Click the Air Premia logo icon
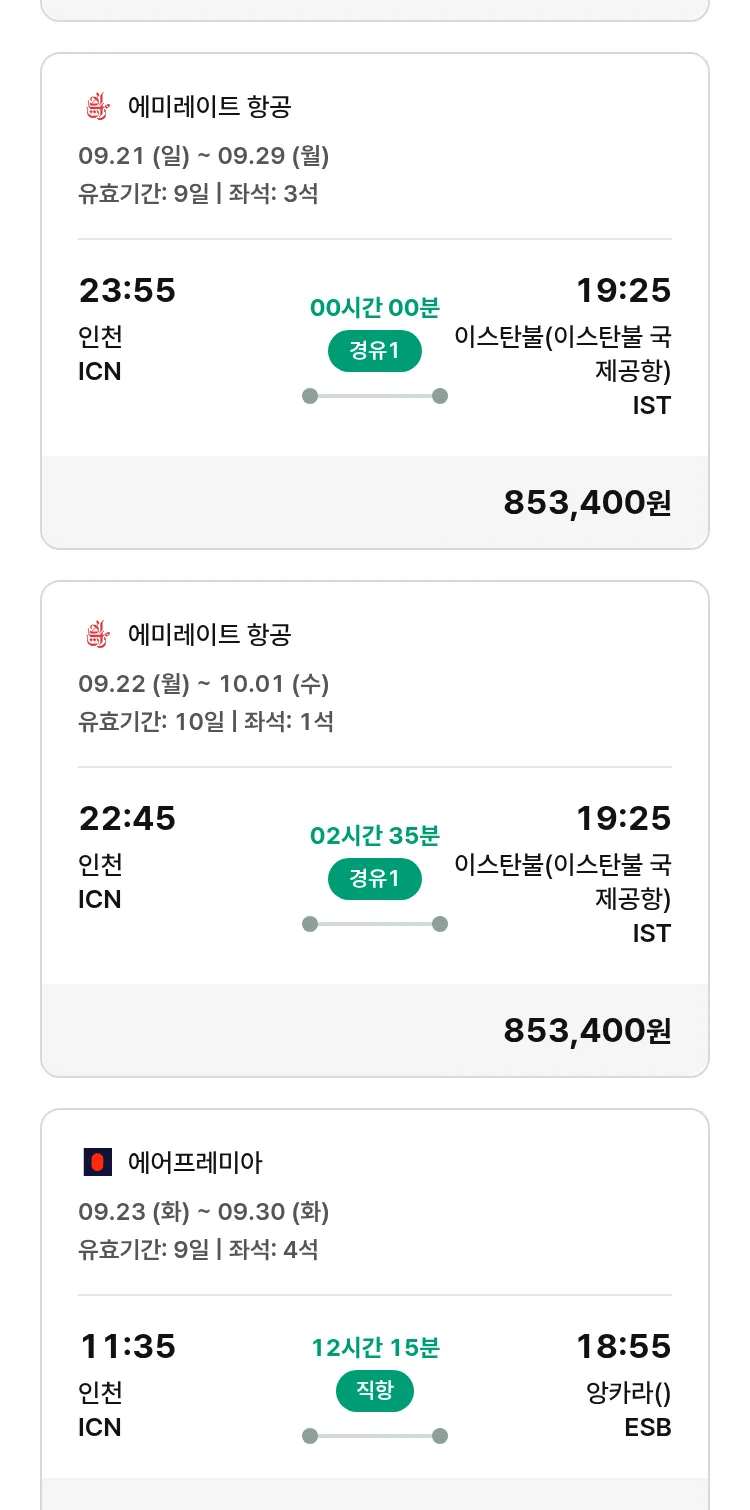Screen dimensions: 750x1510 (97, 1162)
